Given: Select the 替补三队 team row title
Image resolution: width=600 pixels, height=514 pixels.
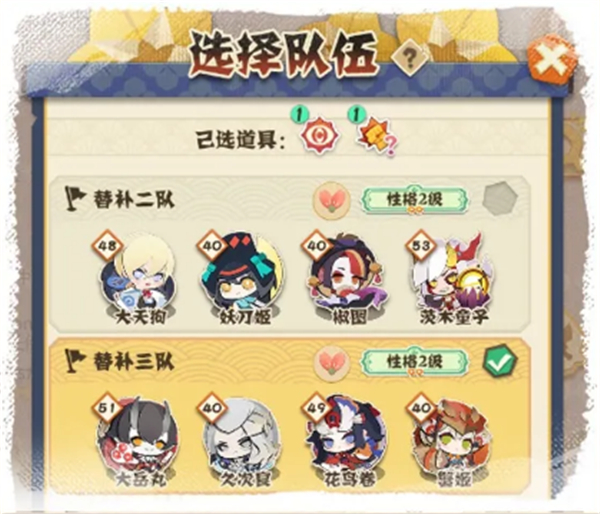Looking at the screenshot, I should pos(133,362).
